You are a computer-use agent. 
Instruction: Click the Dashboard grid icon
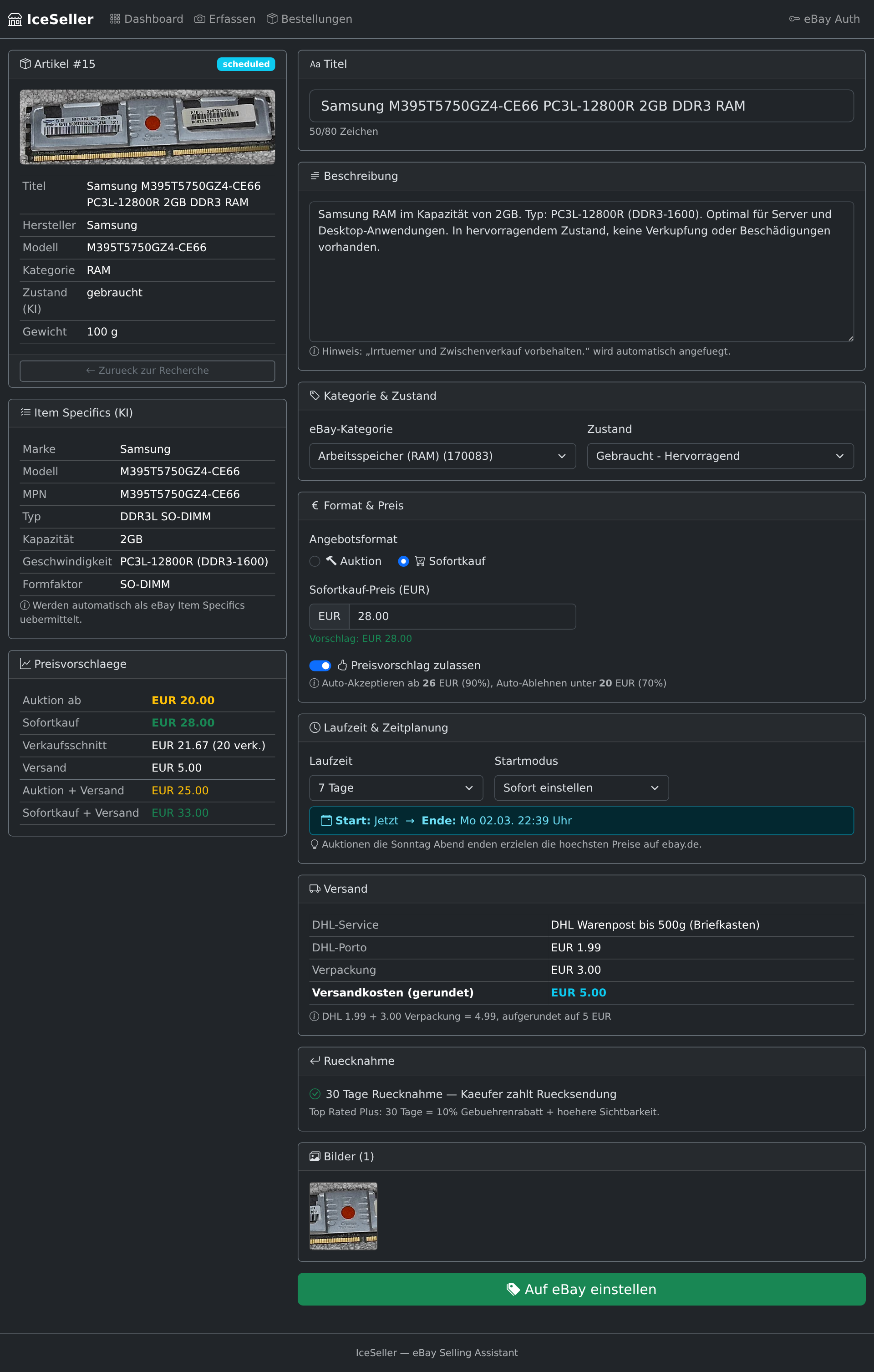[x=115, y=19]
